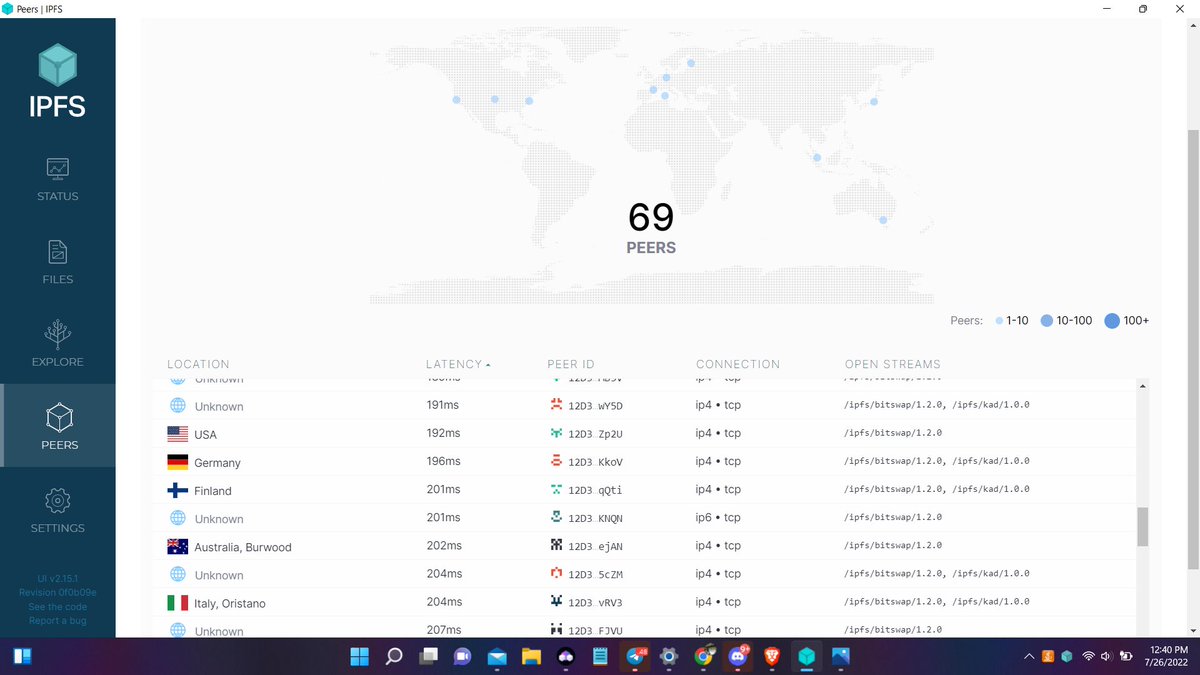Click the Peers sidebar icon

click(57, 425)
